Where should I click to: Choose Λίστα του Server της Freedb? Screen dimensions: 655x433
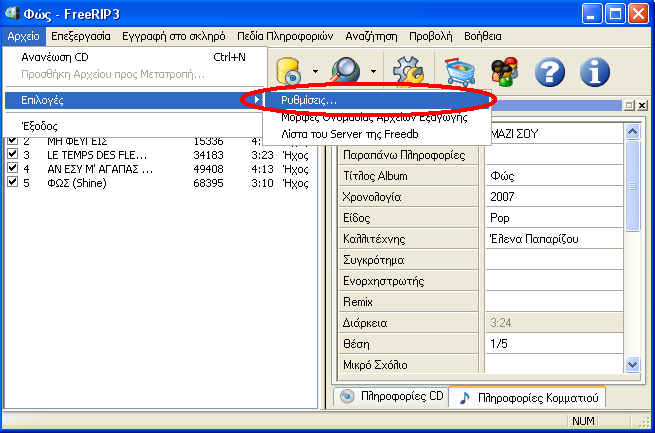377,134
